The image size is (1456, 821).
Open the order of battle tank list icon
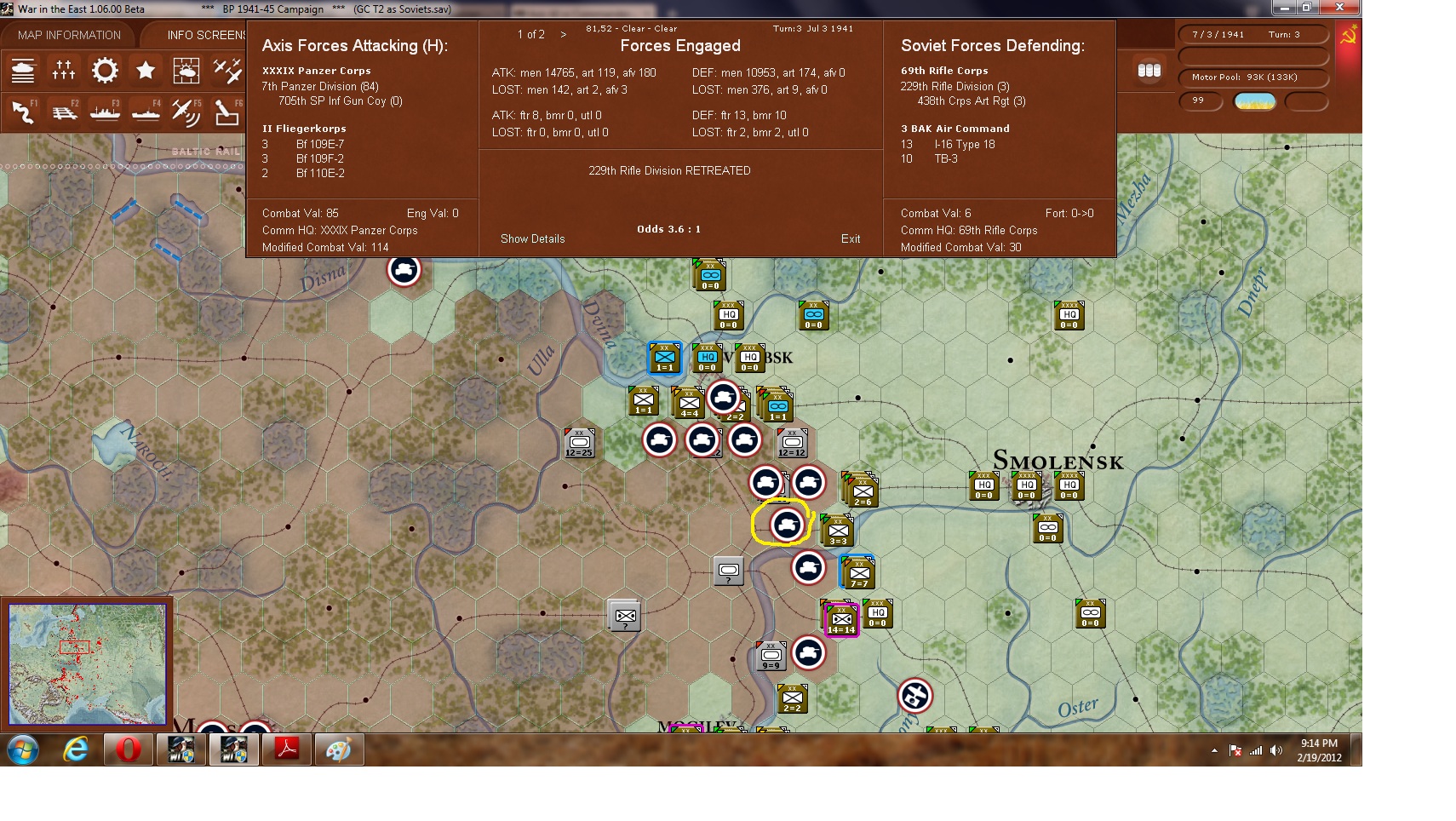point(23,71)
